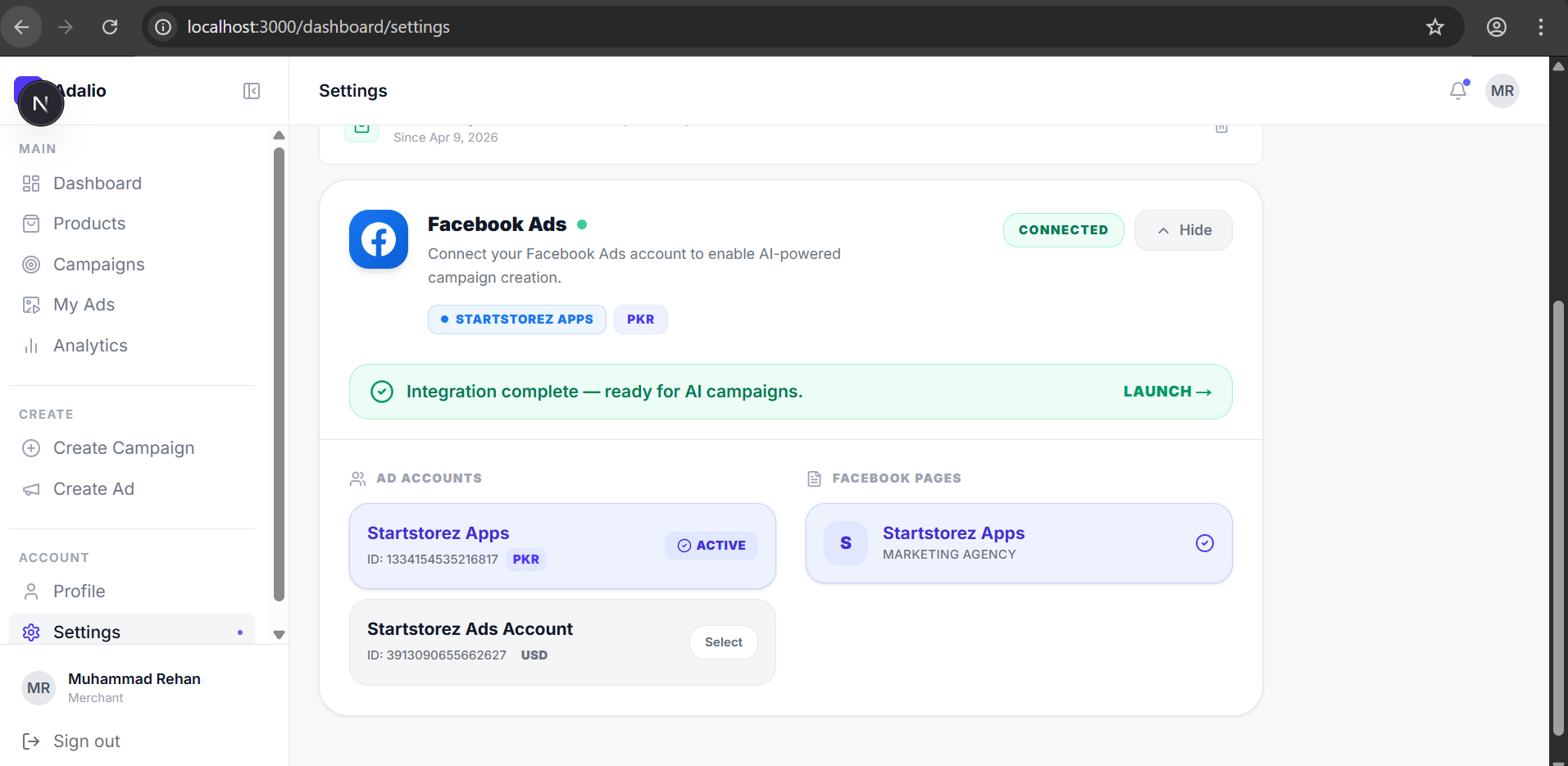Click the Create Campaign plus icon

[x=31, y=448]
